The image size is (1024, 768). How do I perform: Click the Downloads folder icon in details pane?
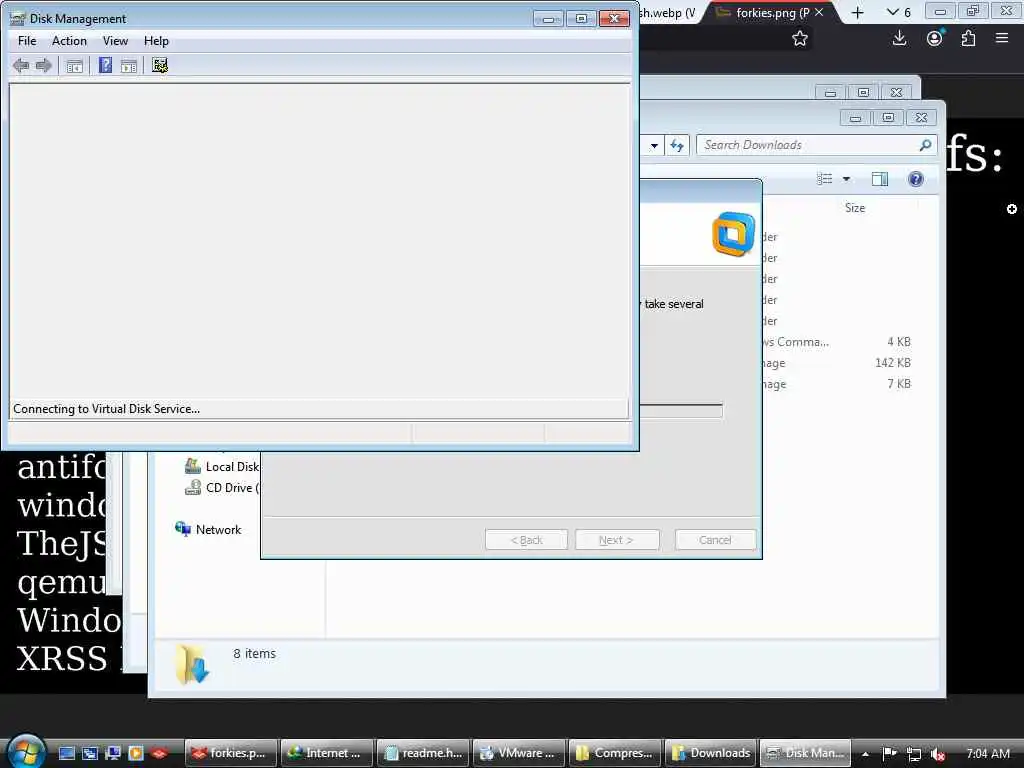pyautogui.click(x=192, y=664)
